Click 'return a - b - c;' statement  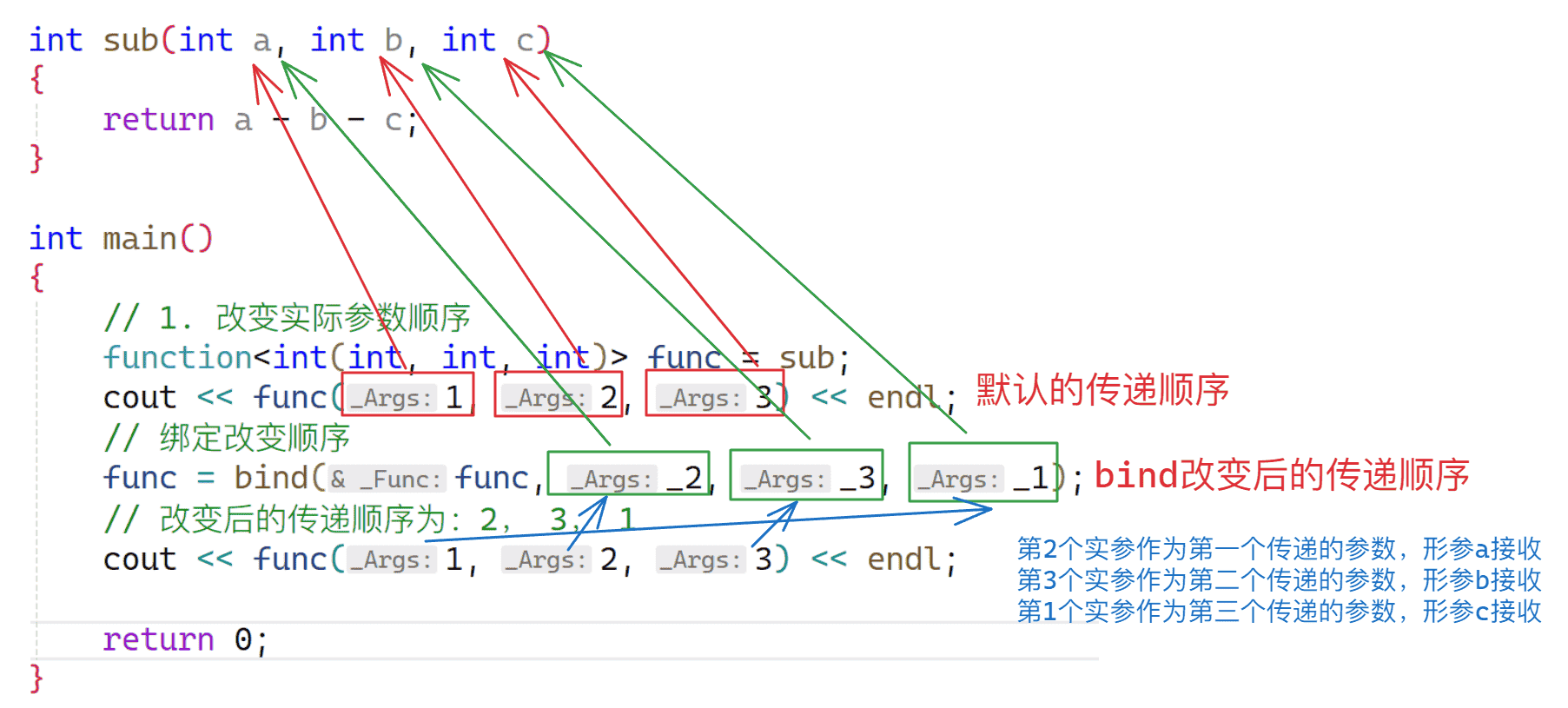(x=261, y=120)
